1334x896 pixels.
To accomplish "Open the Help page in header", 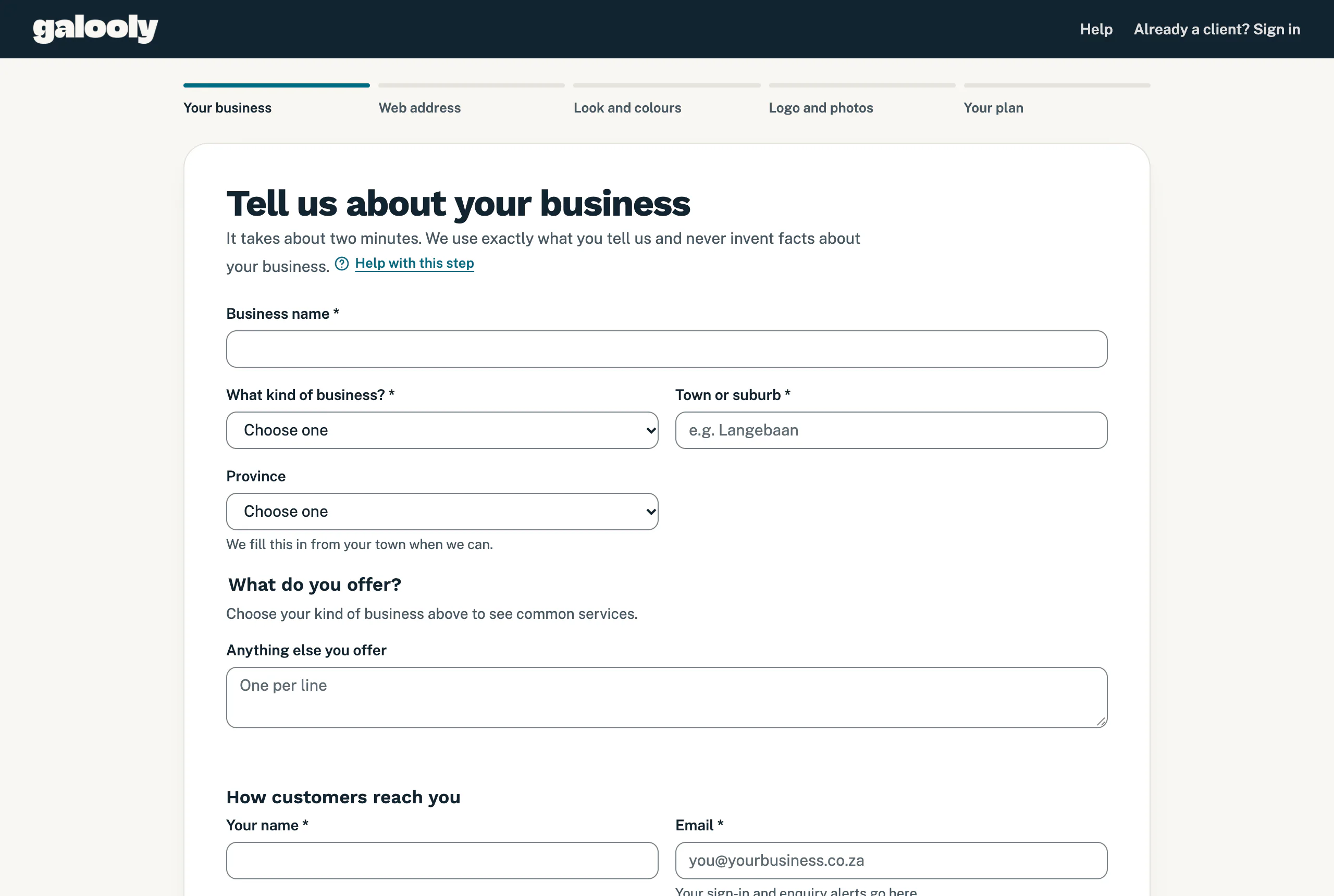I will 1096,29.
